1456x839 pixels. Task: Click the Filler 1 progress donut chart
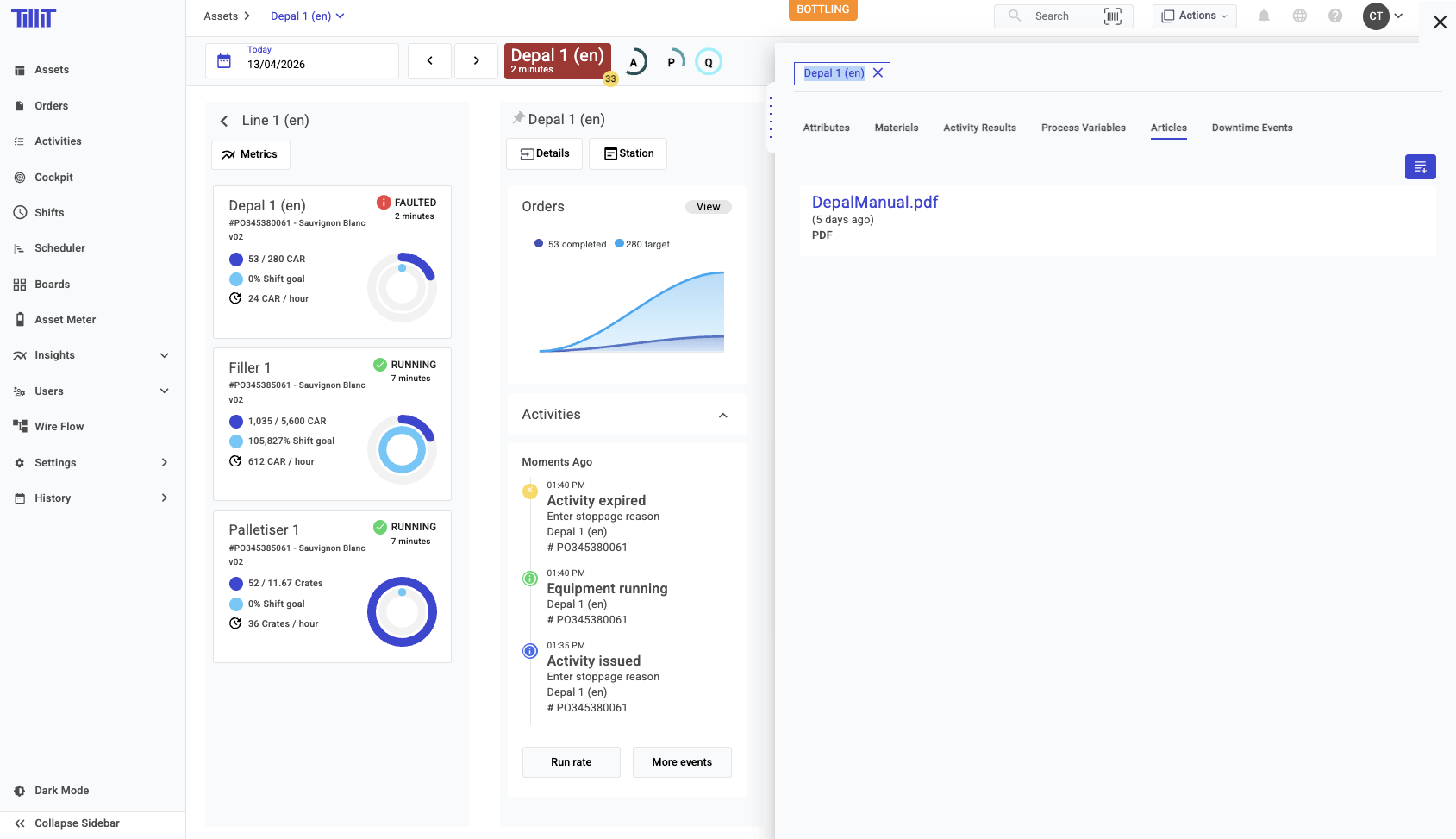coord(402,449)
